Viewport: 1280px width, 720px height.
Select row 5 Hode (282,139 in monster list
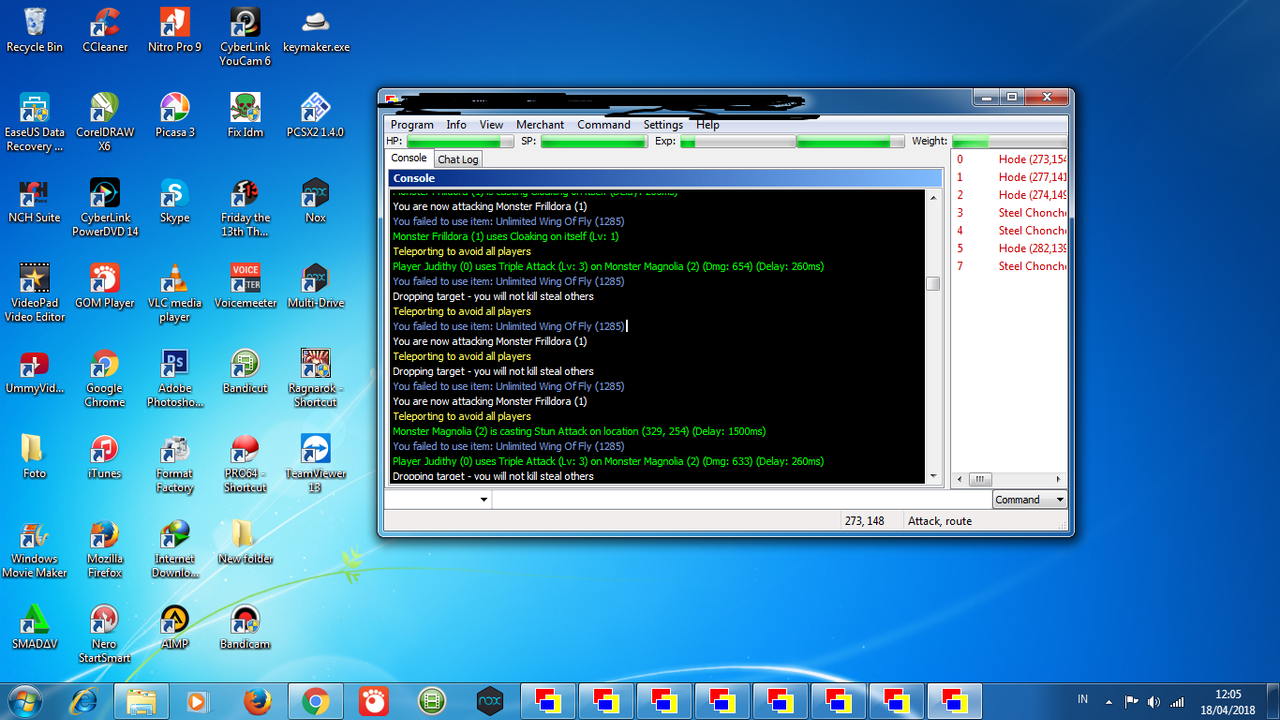tap(1010, 248)
